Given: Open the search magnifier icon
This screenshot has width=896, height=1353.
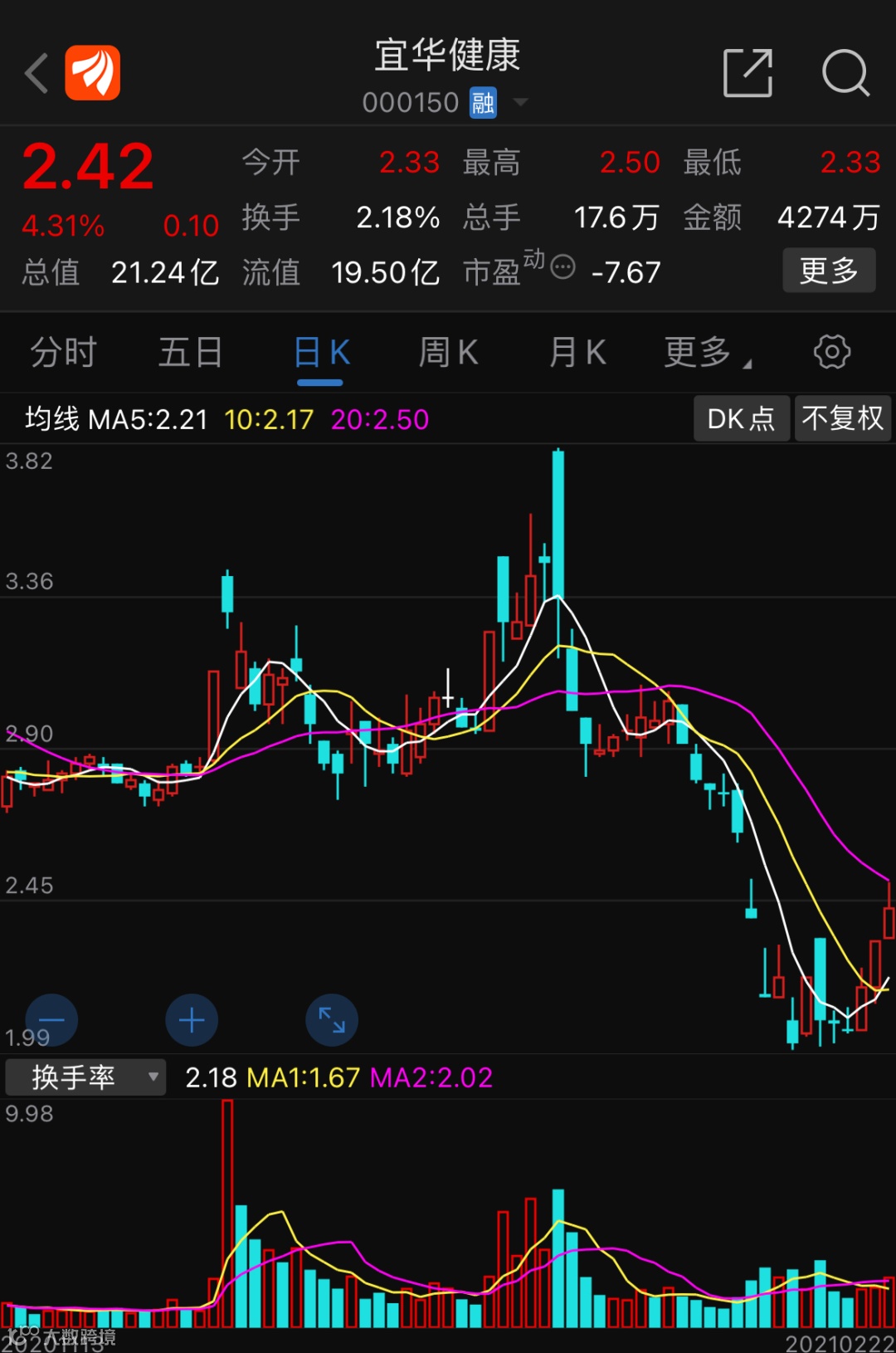Looking at the screenshot, I should point(845,73).
